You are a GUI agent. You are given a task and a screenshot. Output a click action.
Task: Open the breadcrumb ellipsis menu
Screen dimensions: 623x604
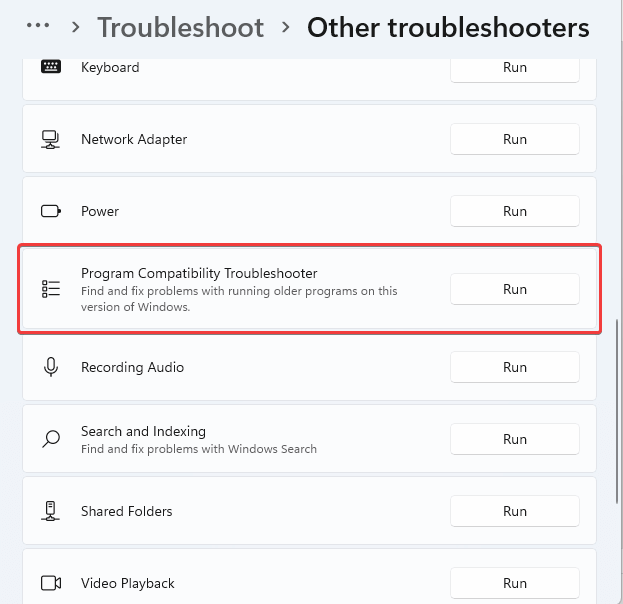[x=38, y=27]
